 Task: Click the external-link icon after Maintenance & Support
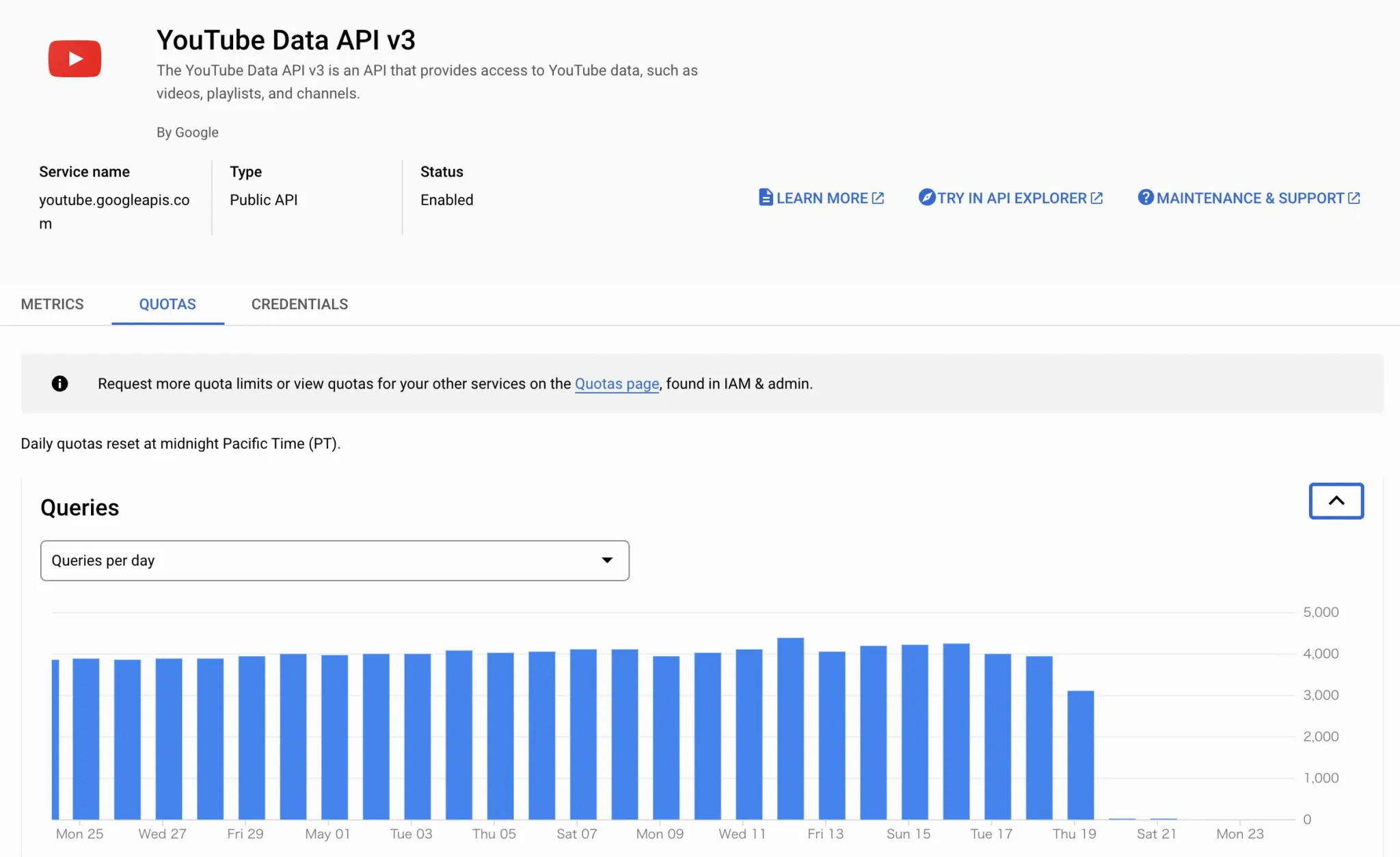1354,198
